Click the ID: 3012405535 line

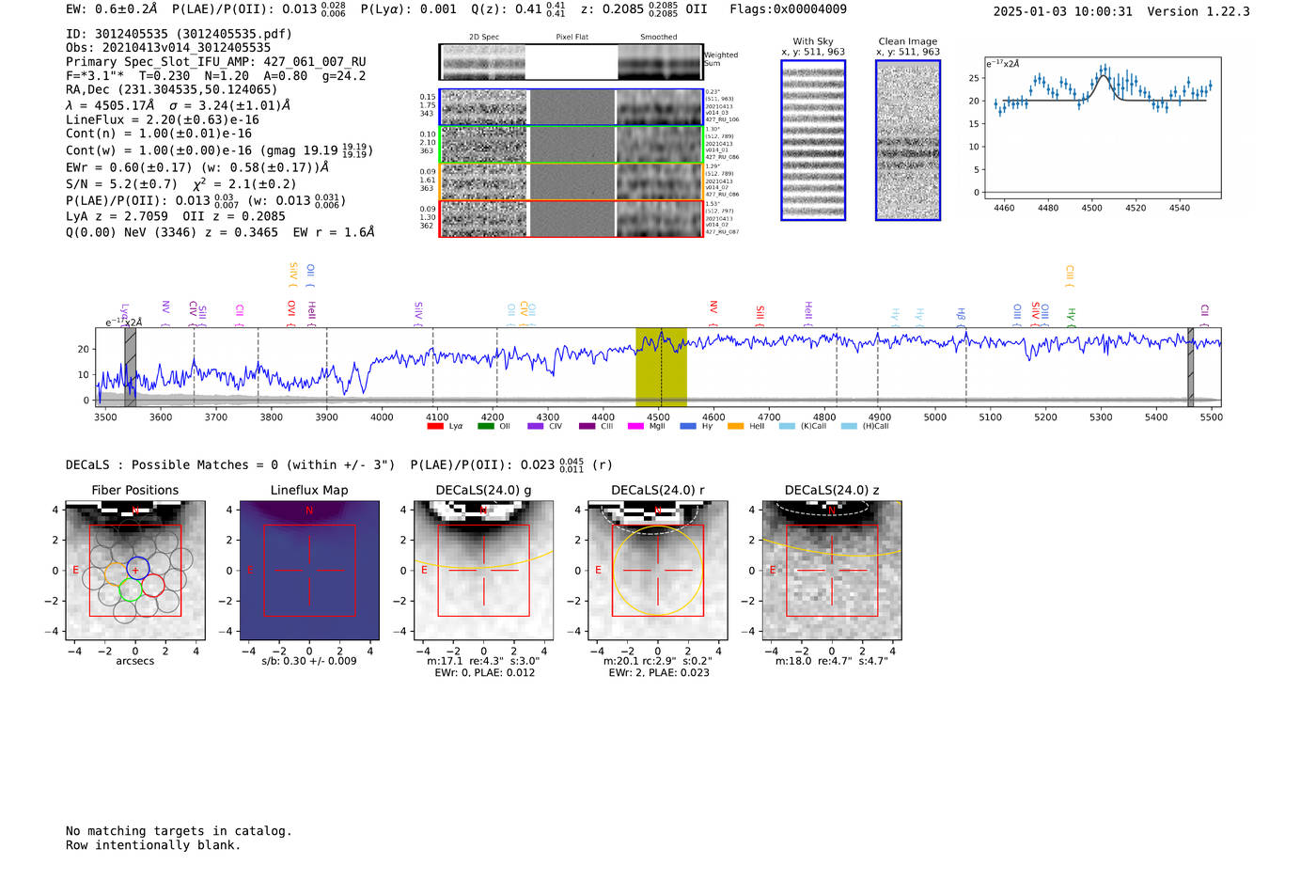coord(179,34)
